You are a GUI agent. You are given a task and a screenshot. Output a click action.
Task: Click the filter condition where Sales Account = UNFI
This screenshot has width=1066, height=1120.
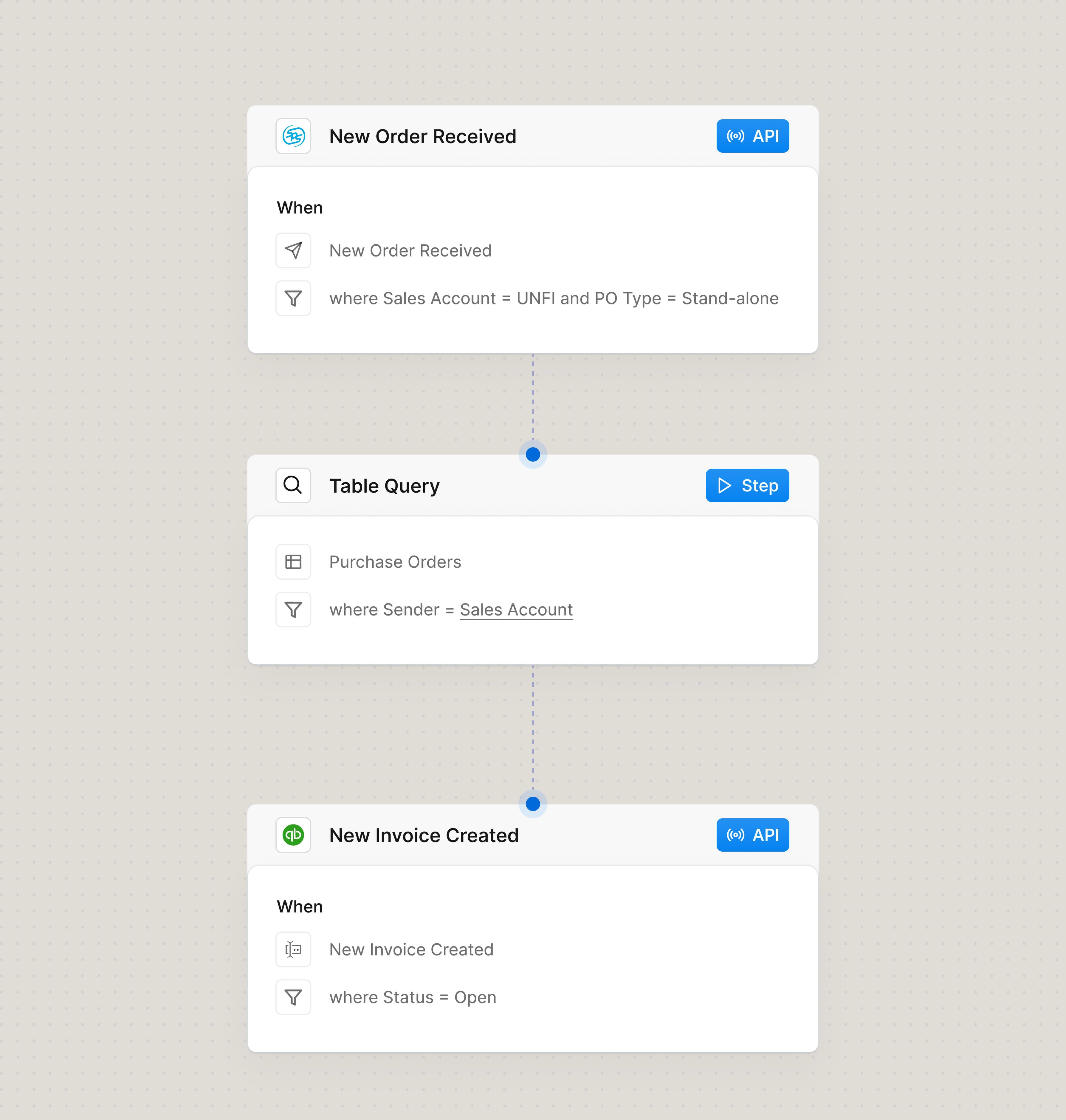(x=554, y=298)
